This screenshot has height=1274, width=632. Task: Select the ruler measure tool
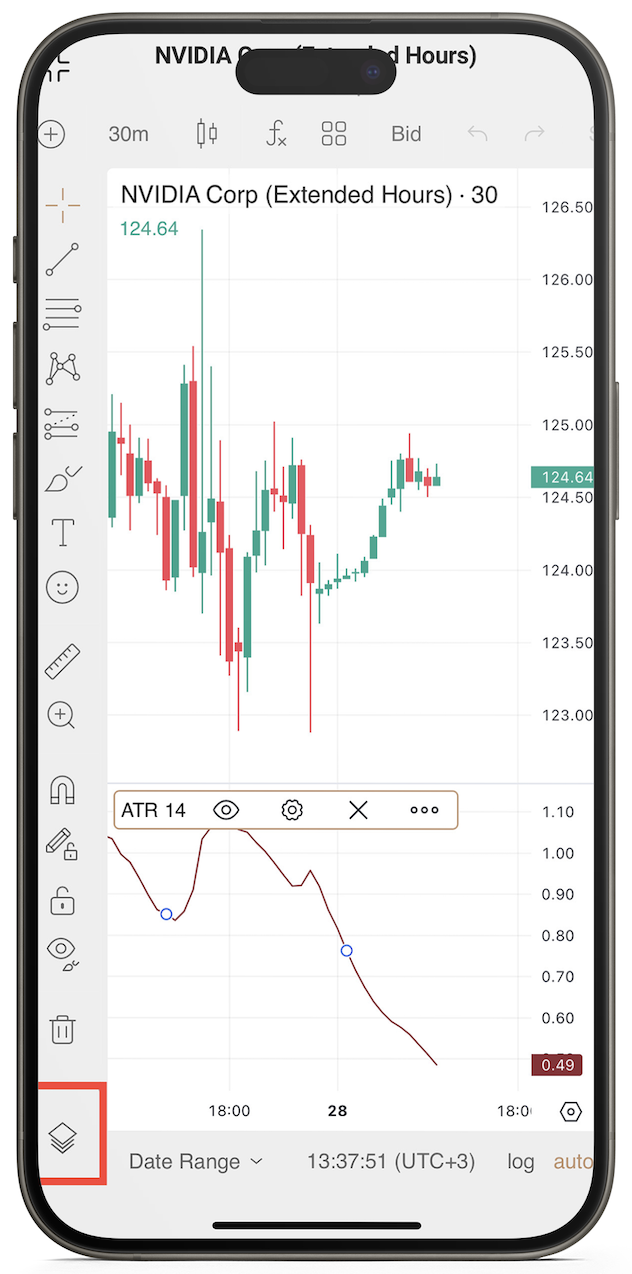(x=62, y=661)
